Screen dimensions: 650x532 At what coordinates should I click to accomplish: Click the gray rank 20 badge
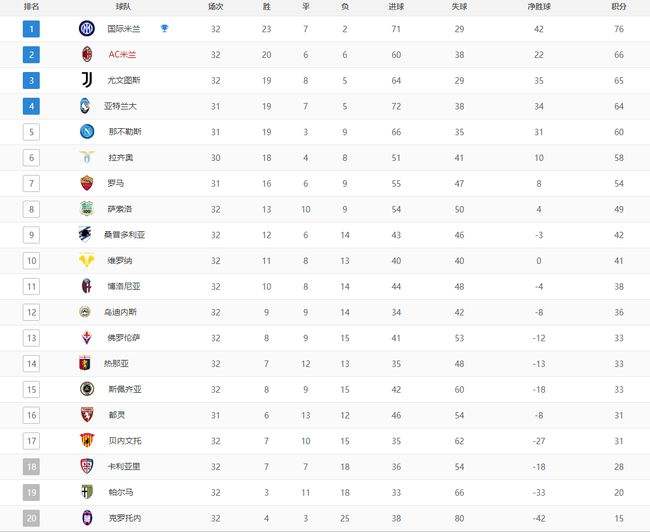pos(31,518)
